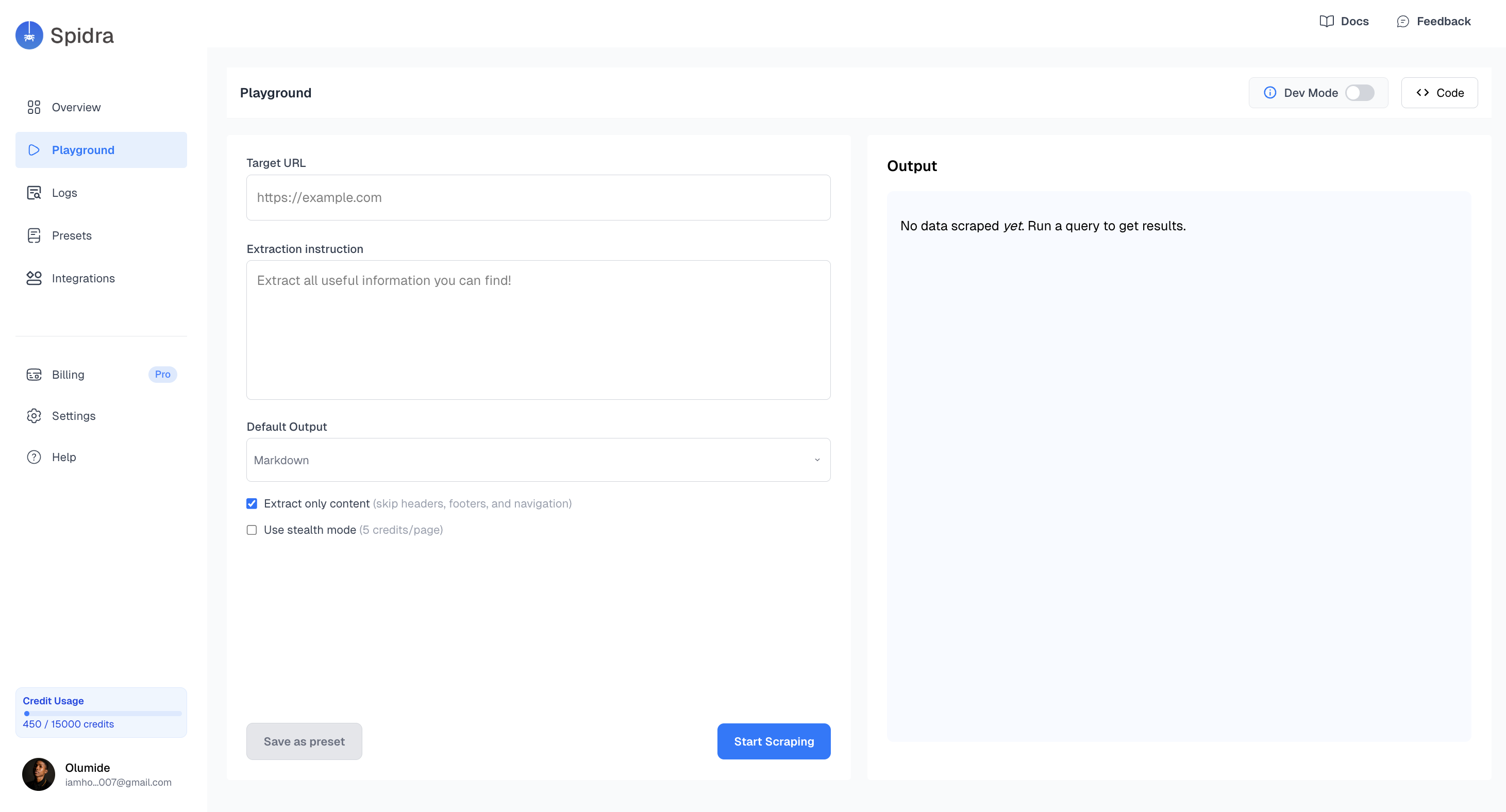The width and height of the screenshot is (1506, 812).
Task: Click the Olumide profile avatar
Action: 39,774
